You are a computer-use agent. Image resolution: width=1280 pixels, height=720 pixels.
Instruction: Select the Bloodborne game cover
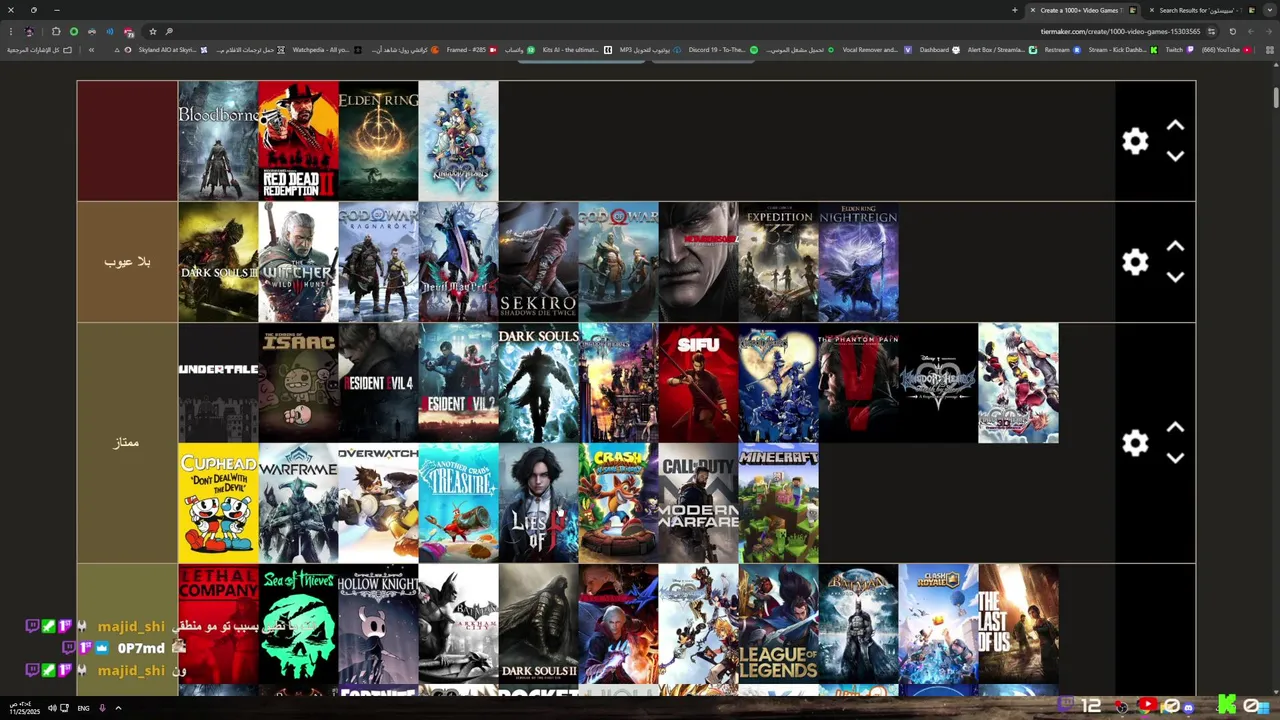click(218, 141)
